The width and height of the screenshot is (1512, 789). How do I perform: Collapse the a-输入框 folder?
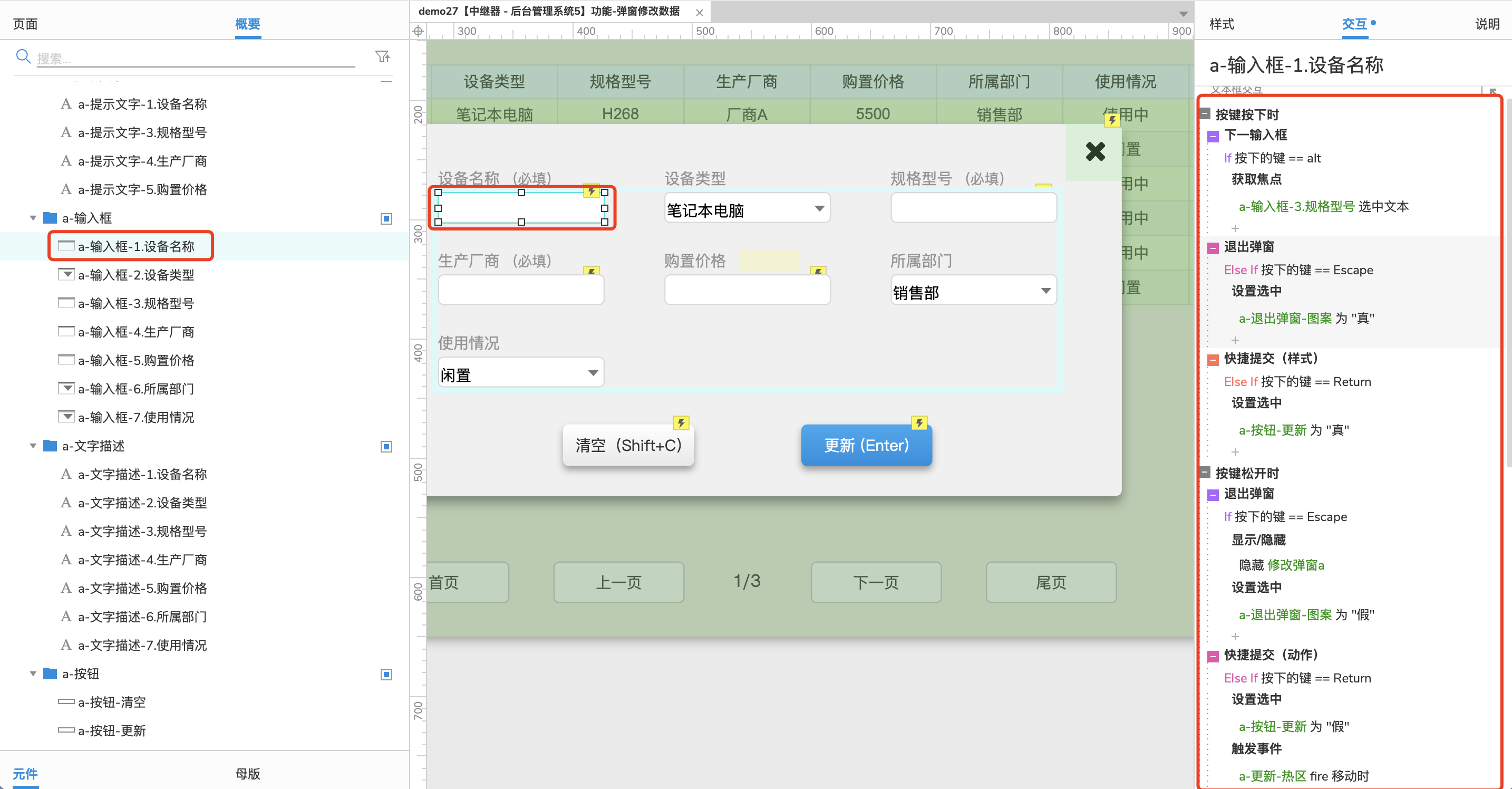33,218
